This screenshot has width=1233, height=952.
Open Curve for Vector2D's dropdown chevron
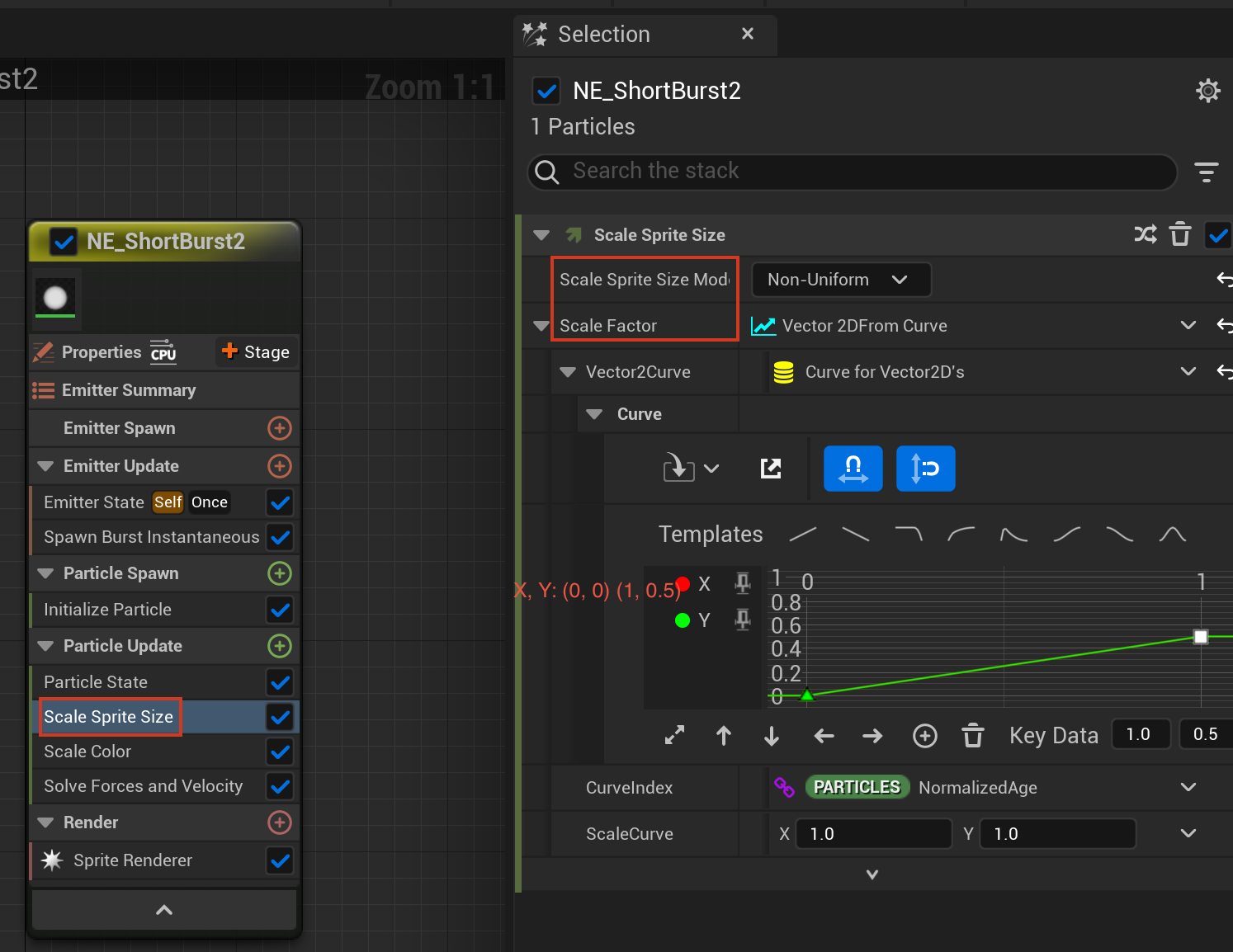pos(1188,372)
